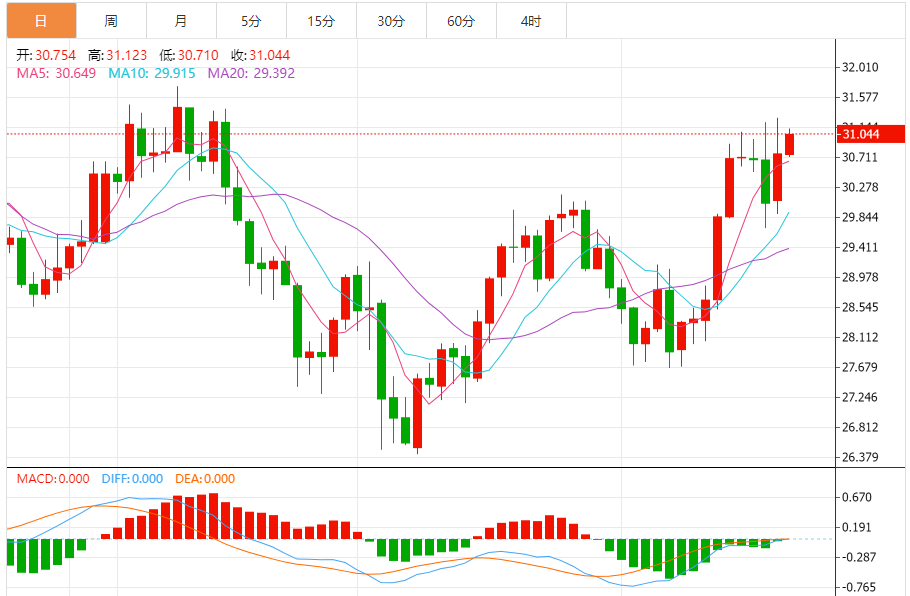Click the 28.545 price axis label
910x596 pixels.
click(860, 307)
